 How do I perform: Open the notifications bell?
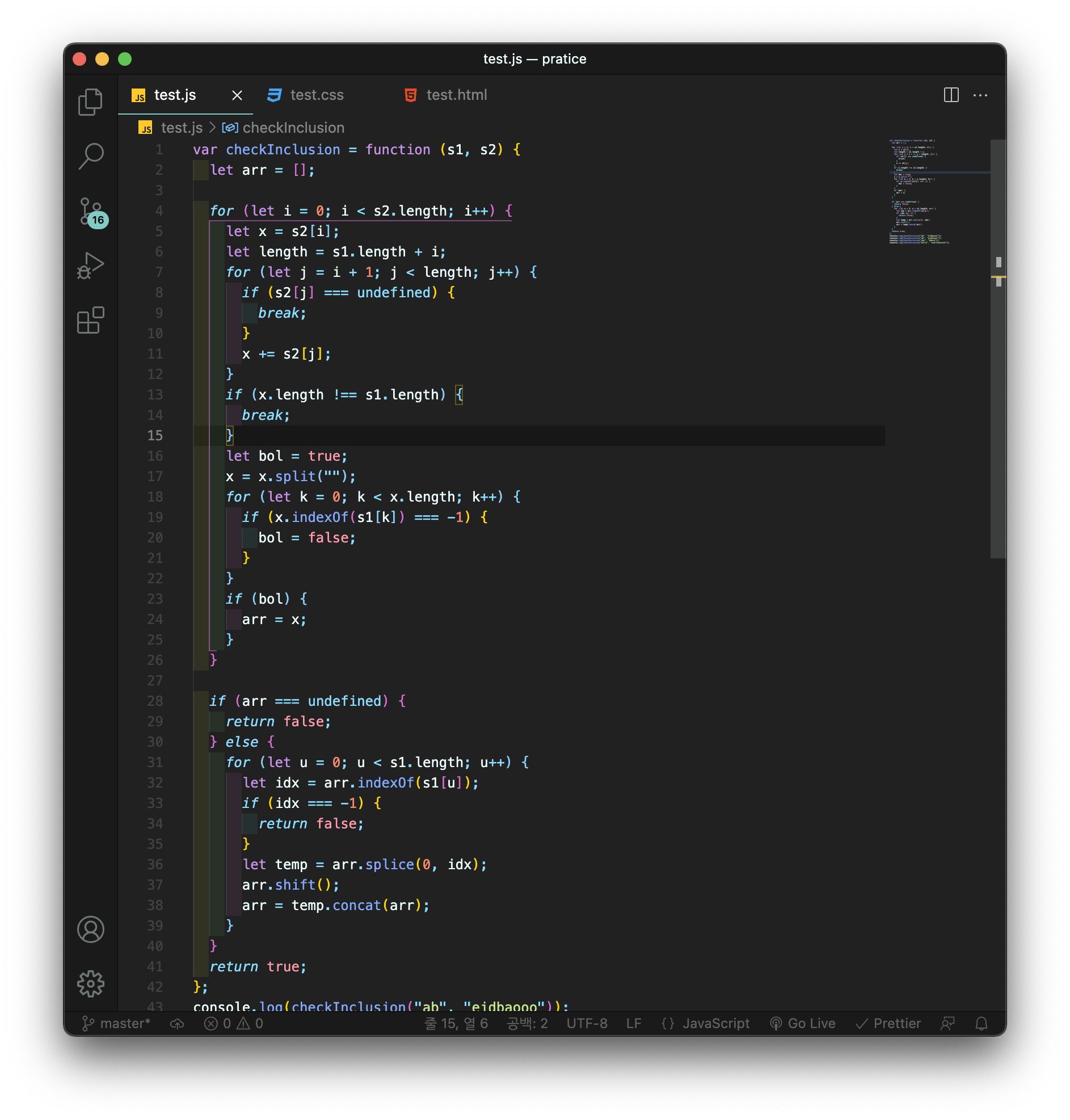point(981,1023)
